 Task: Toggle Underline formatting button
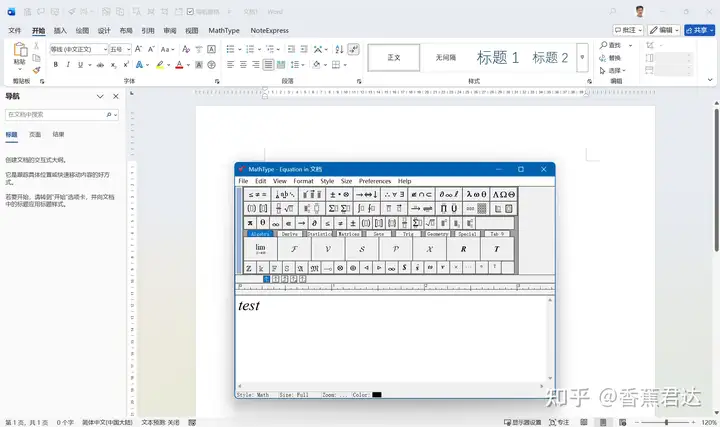[x=80, y=65]
